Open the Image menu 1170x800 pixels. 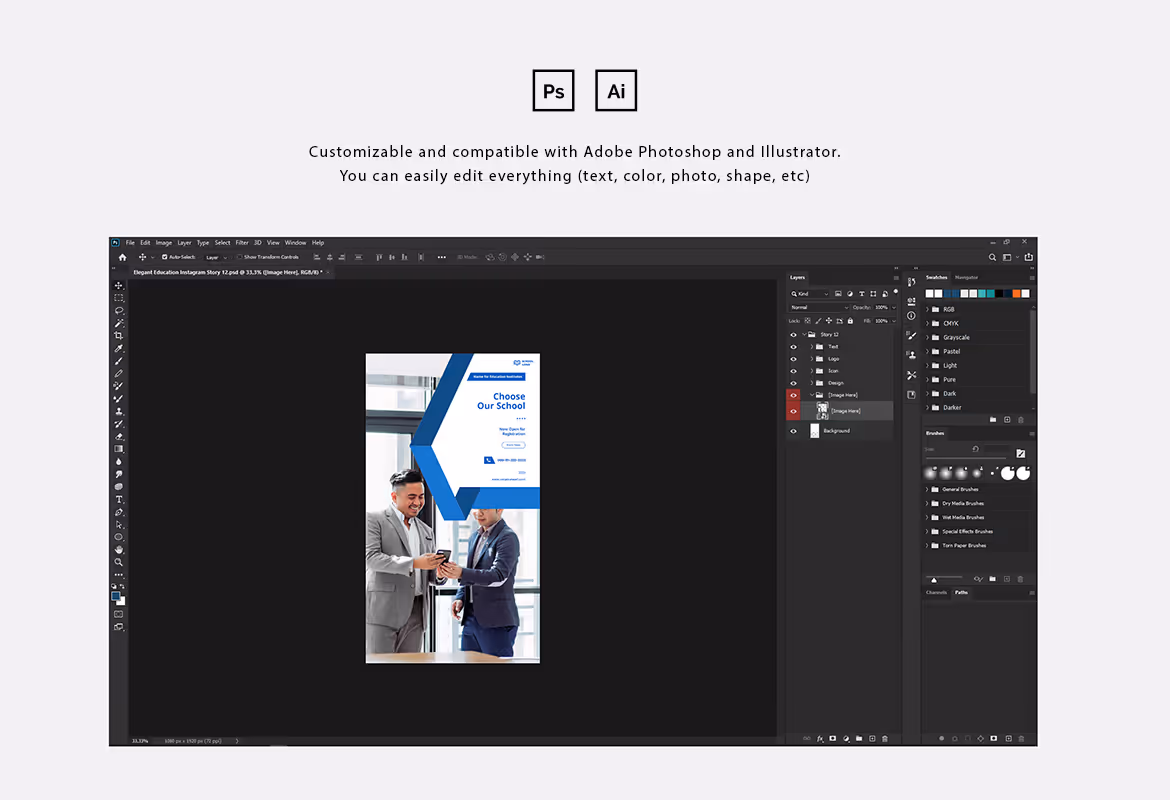(x=163, y=243)
